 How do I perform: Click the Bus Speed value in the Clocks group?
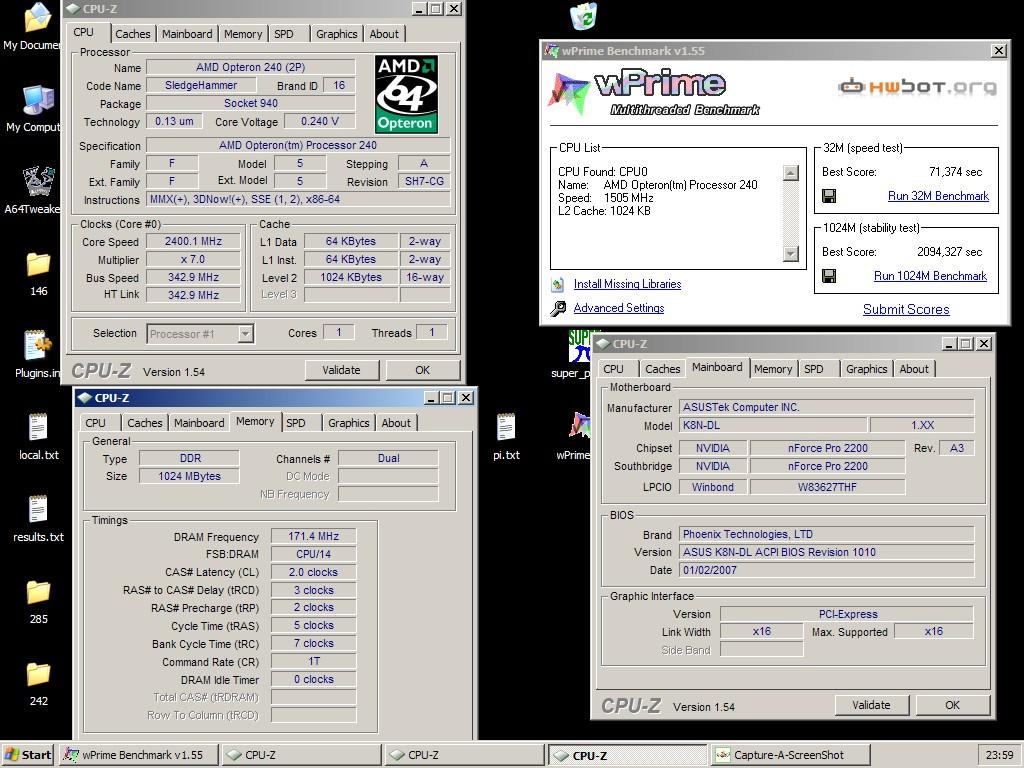(193, 278)
